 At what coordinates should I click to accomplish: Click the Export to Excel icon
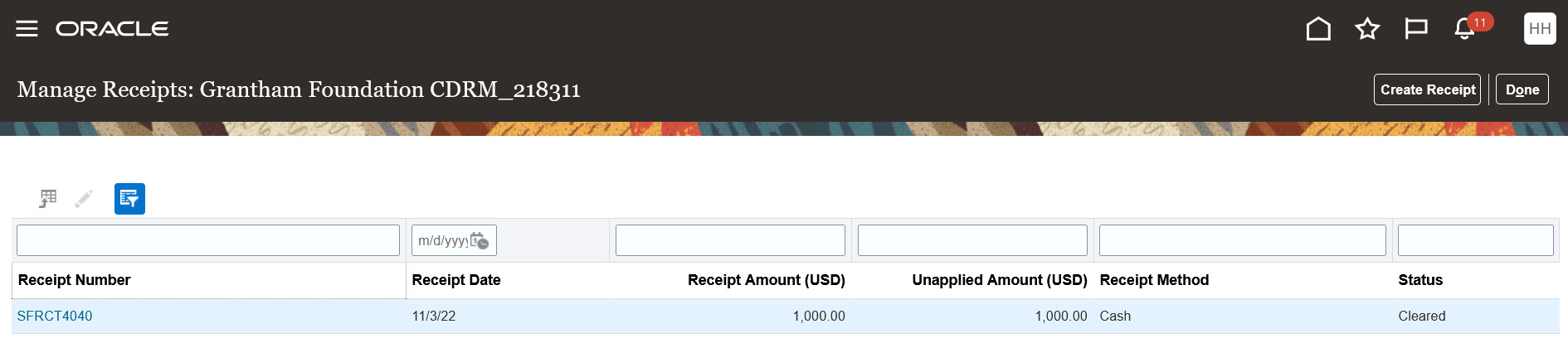click(x=48, y=199)
